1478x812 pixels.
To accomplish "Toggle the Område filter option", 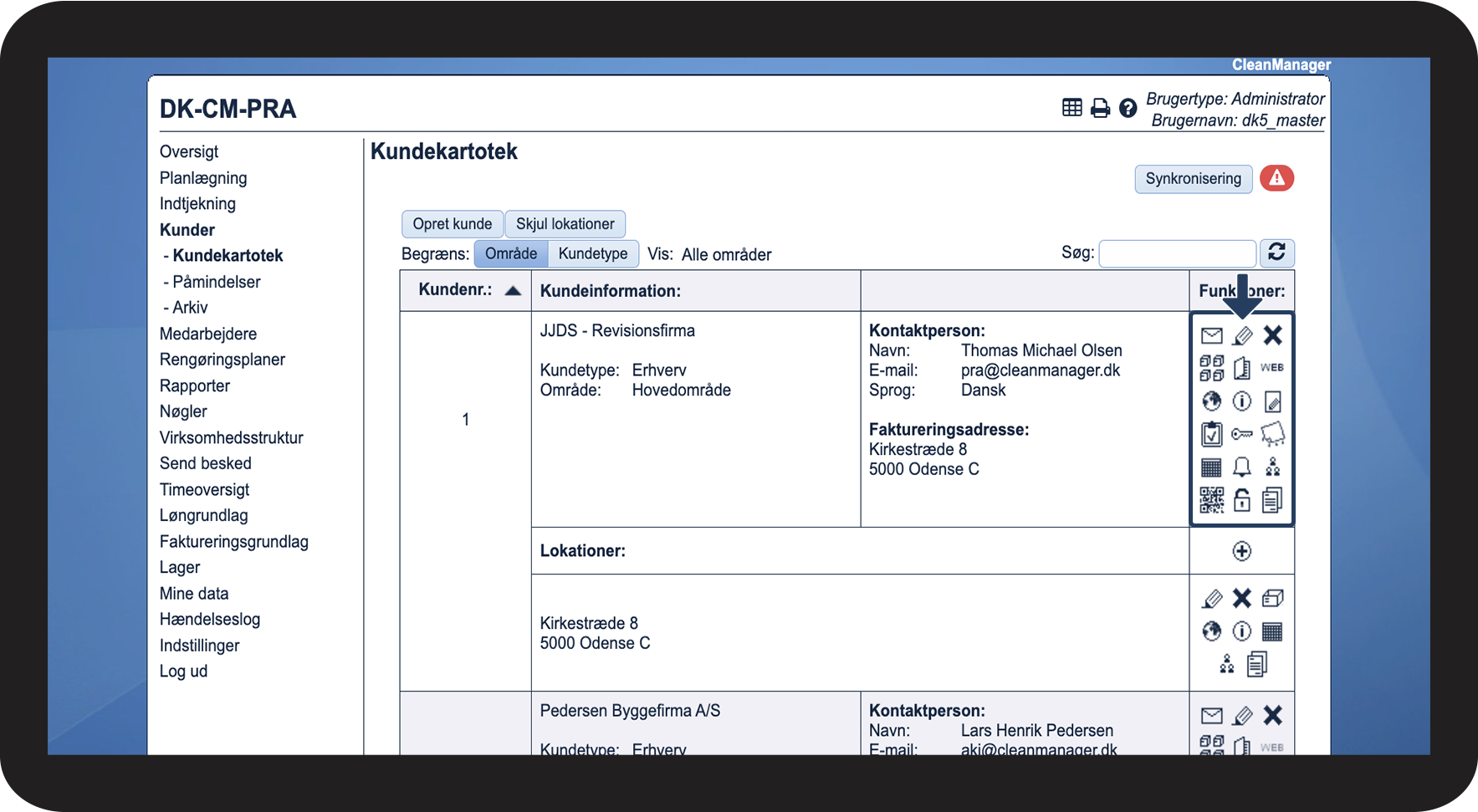I will coord(511,254).
